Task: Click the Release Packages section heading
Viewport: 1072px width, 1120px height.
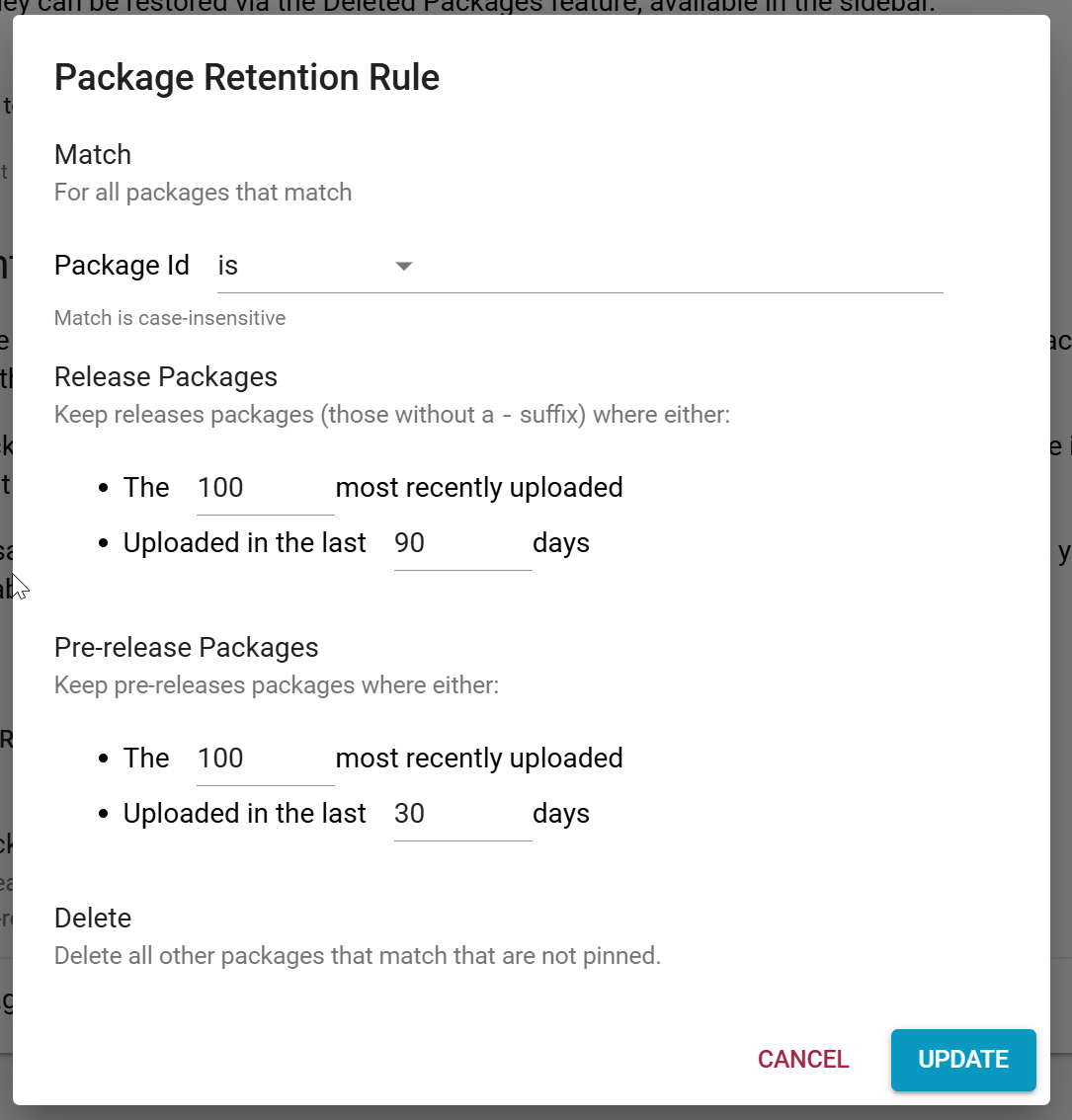Action: pyautogui.click(x=165, y=376)
